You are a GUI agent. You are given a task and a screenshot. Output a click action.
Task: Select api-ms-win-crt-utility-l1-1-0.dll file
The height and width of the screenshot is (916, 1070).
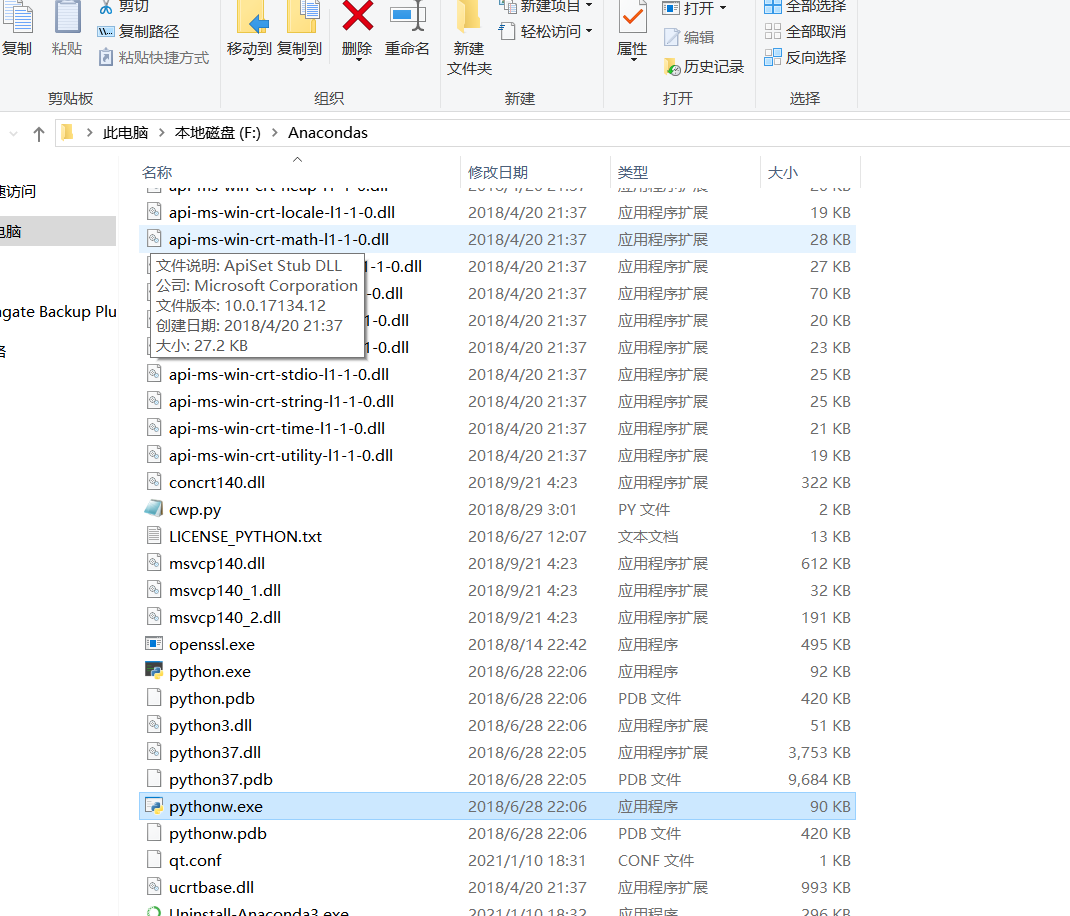click(497, 455)
